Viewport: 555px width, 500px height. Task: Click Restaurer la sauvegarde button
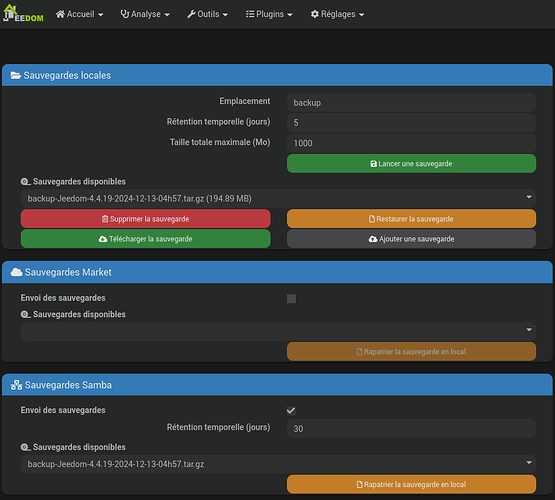coord(411,219)
